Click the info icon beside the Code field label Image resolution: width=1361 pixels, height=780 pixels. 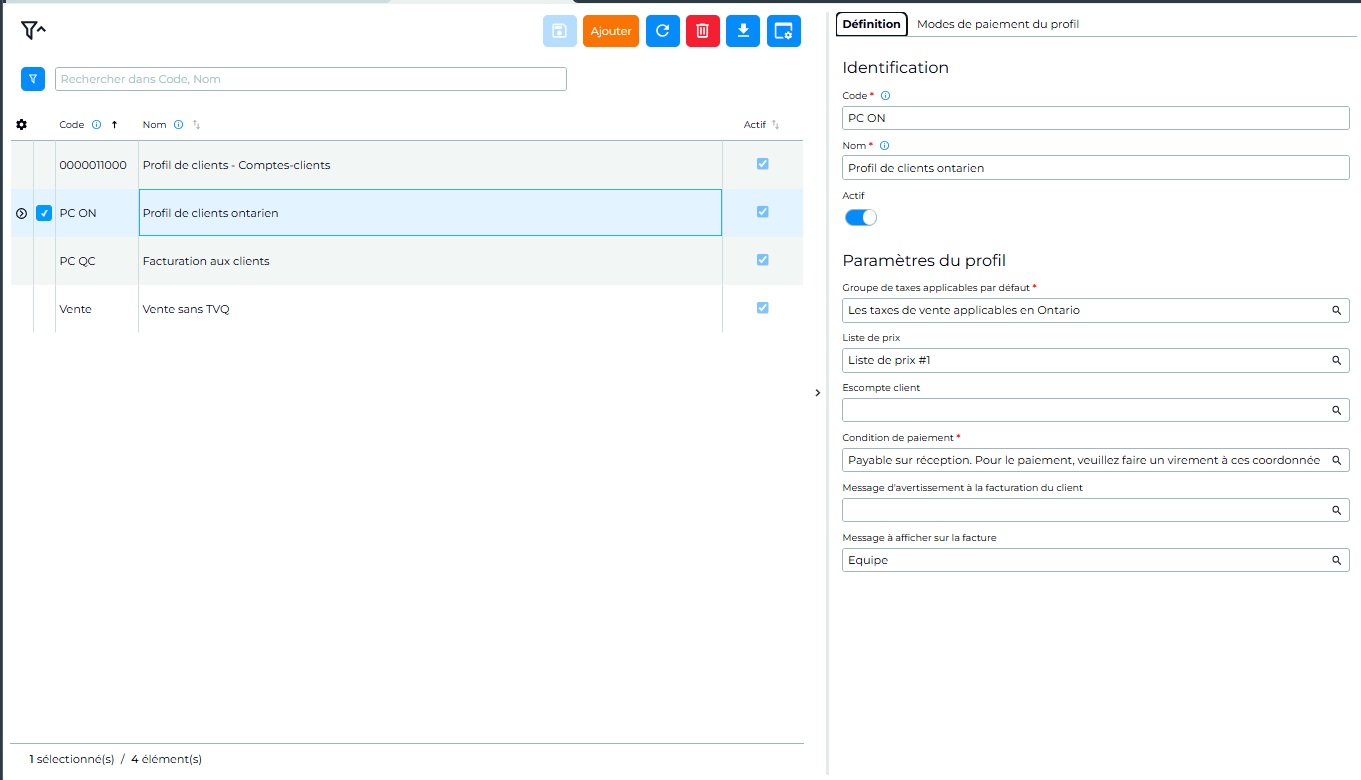885,96
